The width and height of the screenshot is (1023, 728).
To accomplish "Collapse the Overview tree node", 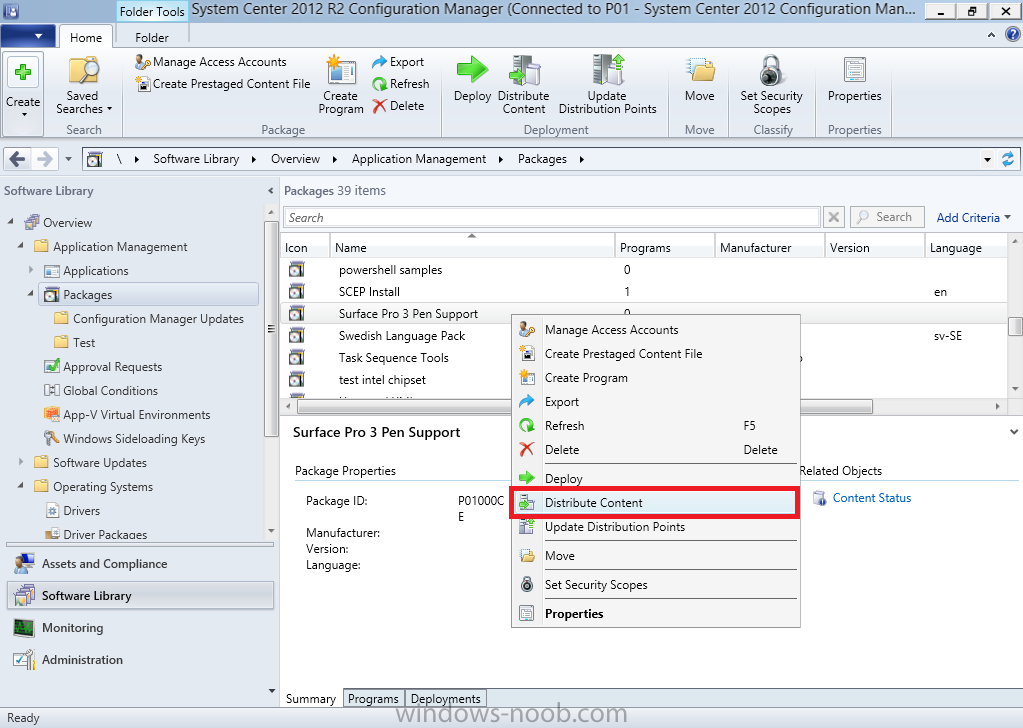I will pos(10,222).
